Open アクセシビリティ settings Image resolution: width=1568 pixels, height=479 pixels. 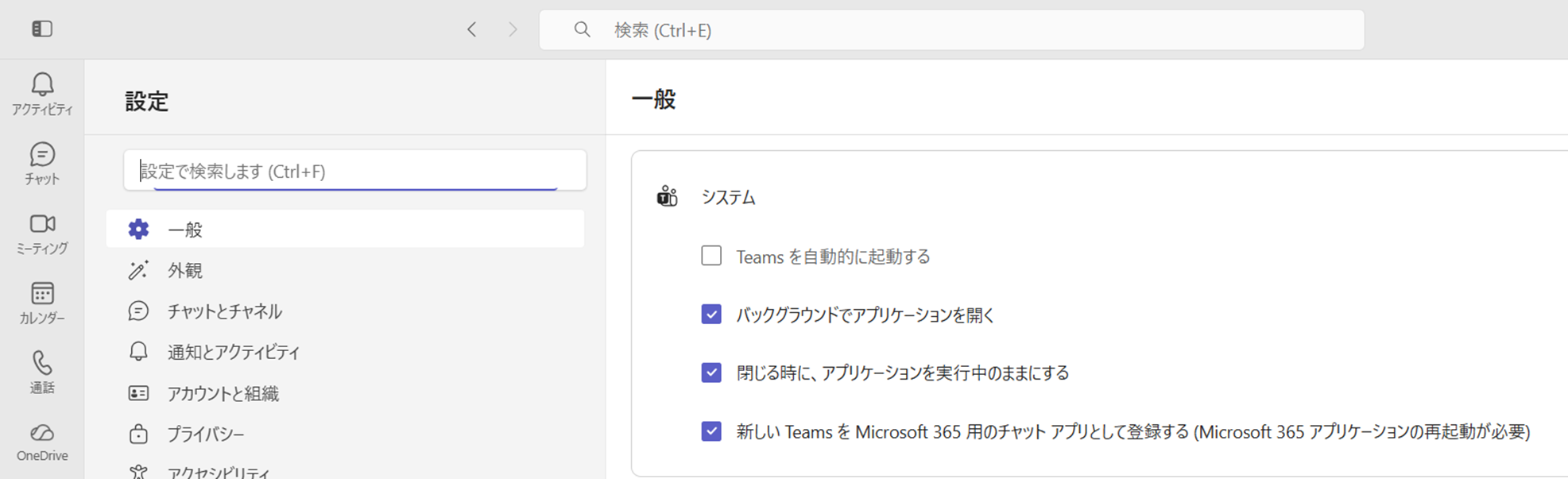346,470
